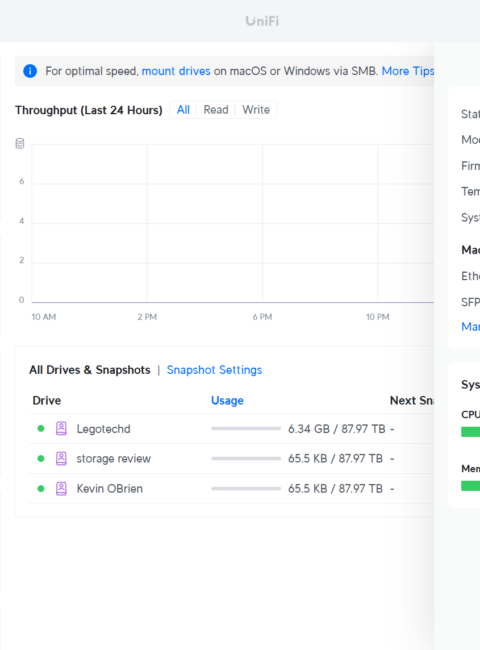The image size is (480, 650).
Task: Click the Legotechd usage bar
Action: point(246,428)
